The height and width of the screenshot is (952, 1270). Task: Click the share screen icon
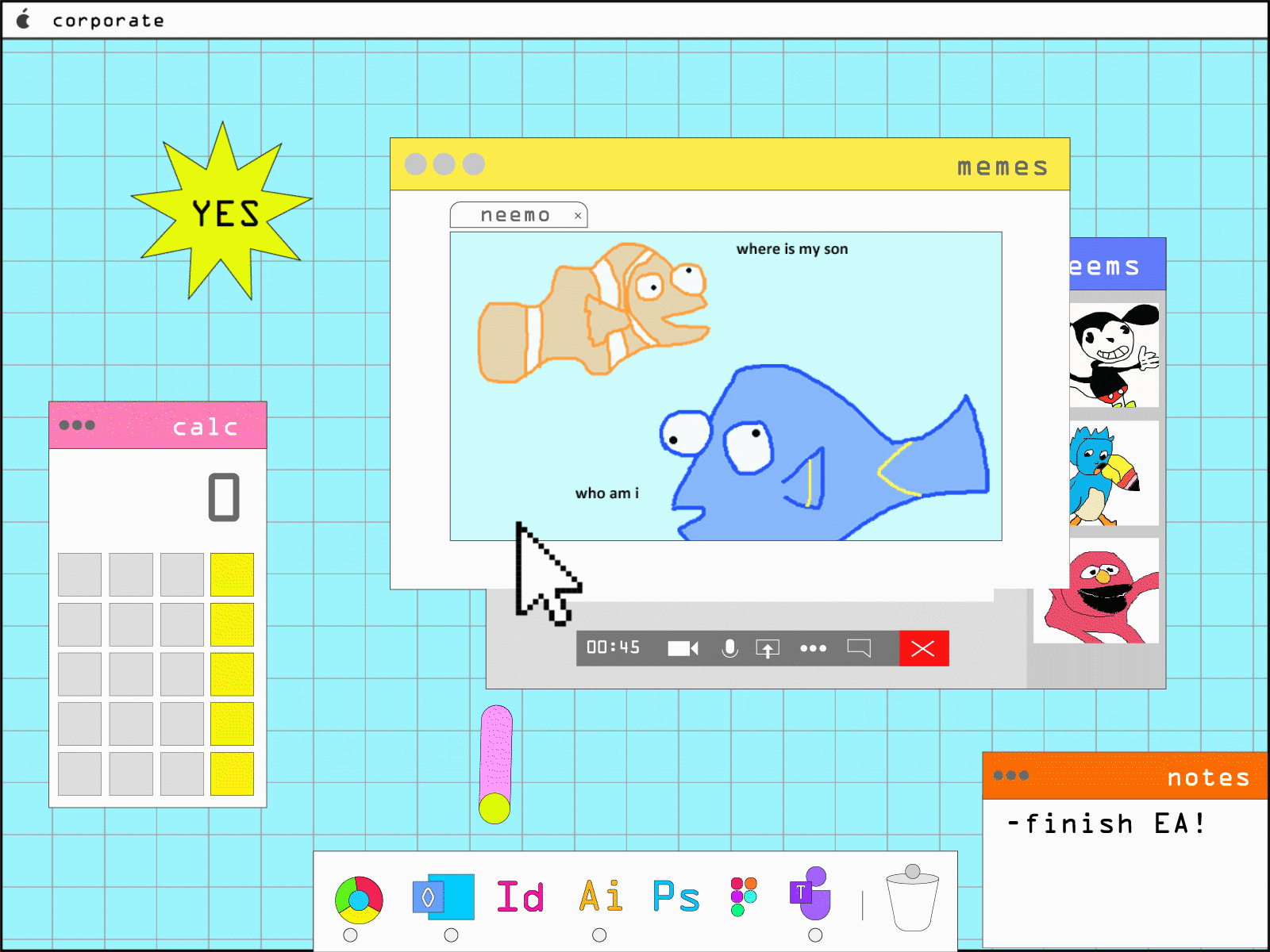tap(768, 649)
